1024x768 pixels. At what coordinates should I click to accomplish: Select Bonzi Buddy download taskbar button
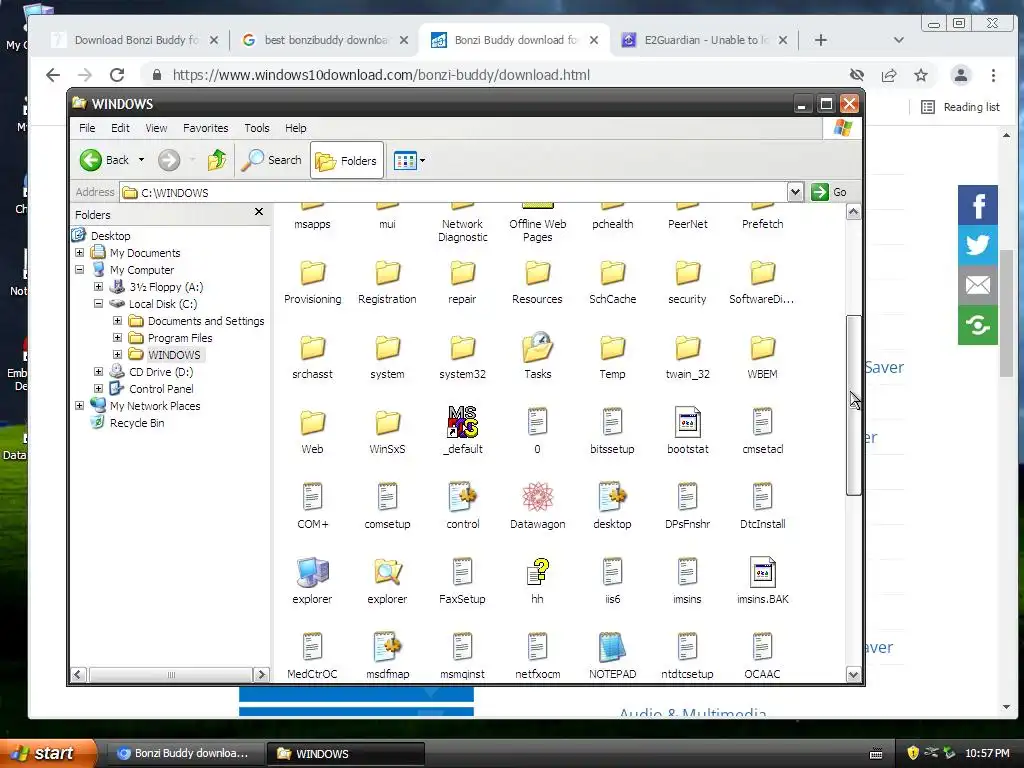coord(184,754)
